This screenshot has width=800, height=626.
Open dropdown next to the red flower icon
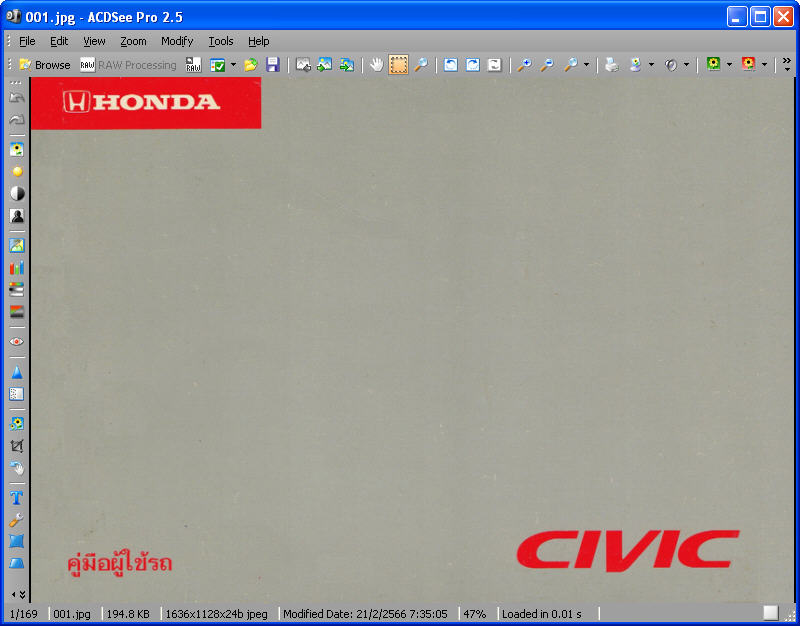[x=764, y=65]
